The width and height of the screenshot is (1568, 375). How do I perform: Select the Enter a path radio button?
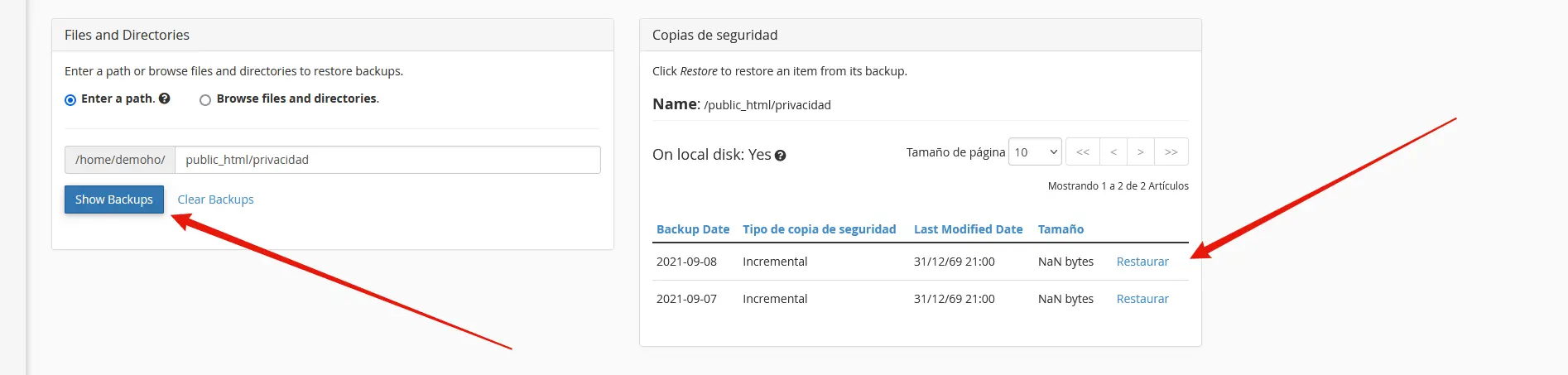point(70,99)
